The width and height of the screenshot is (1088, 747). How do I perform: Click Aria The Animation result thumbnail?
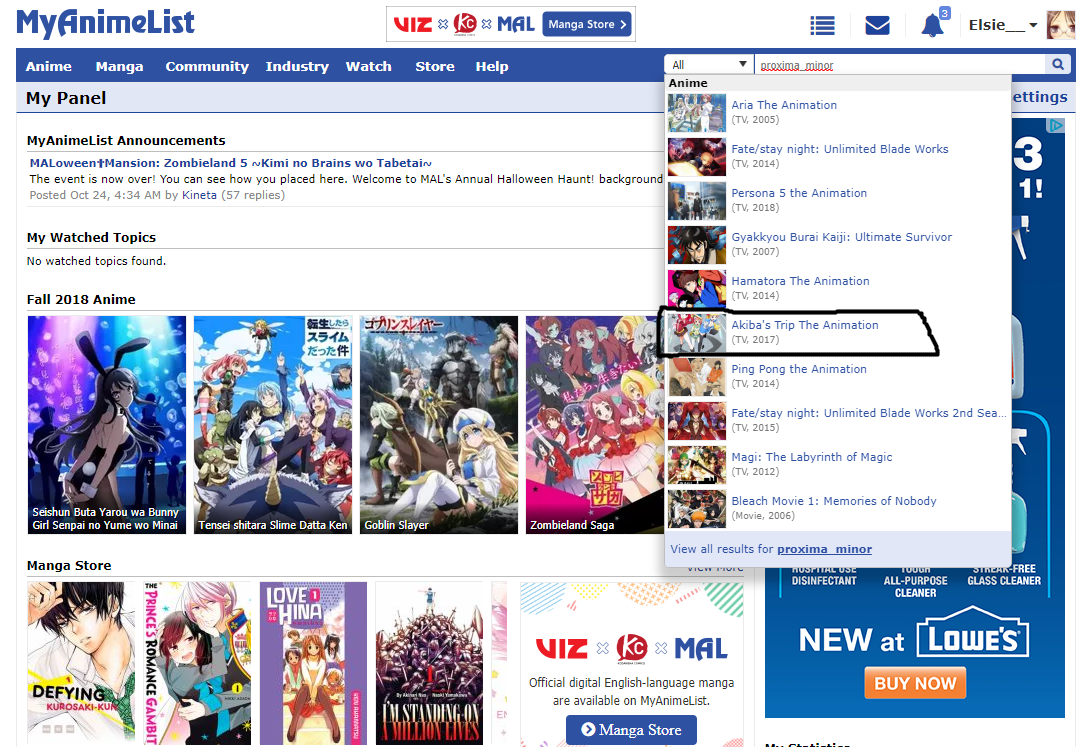tap(697, 112)
